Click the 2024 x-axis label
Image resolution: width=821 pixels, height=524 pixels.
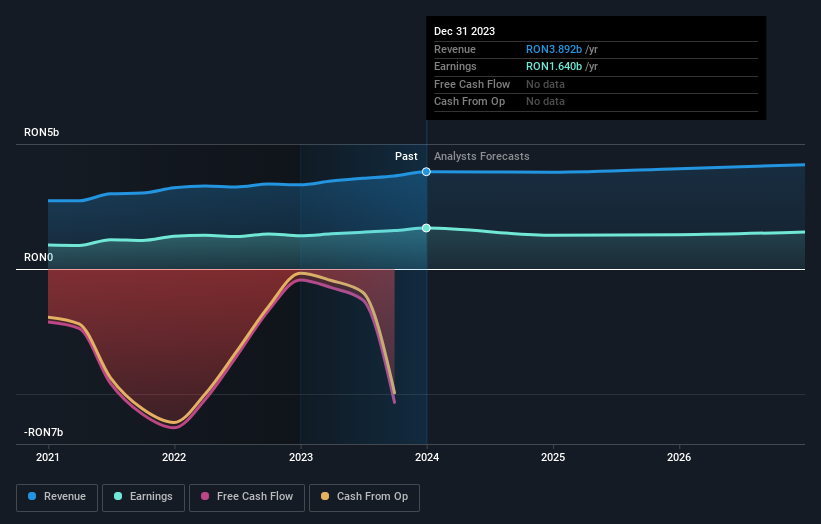pyautogui.click(x=427, y=457)
